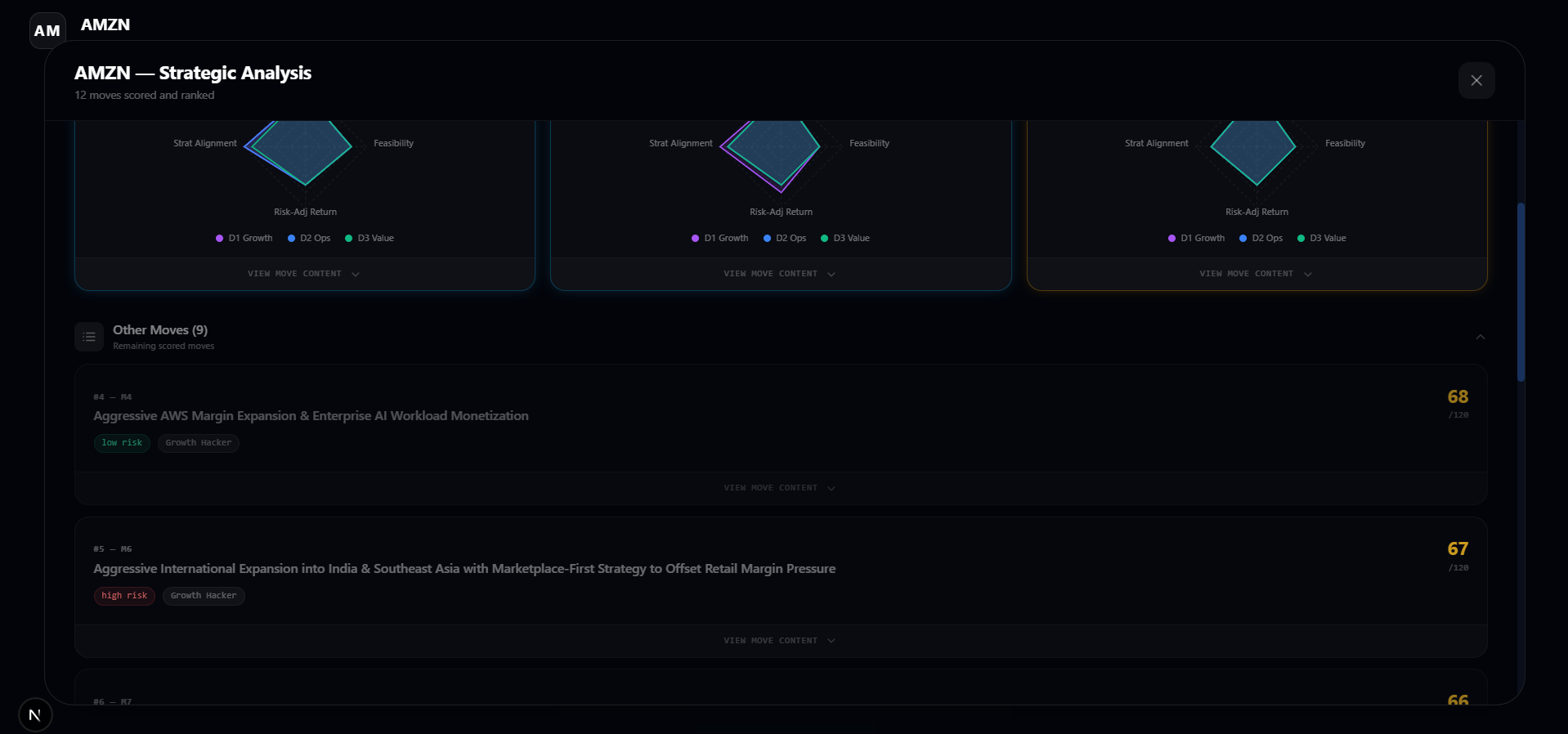Open the Next.js dev tools badge
The image size is (1568, 734).
pos(35,715)
